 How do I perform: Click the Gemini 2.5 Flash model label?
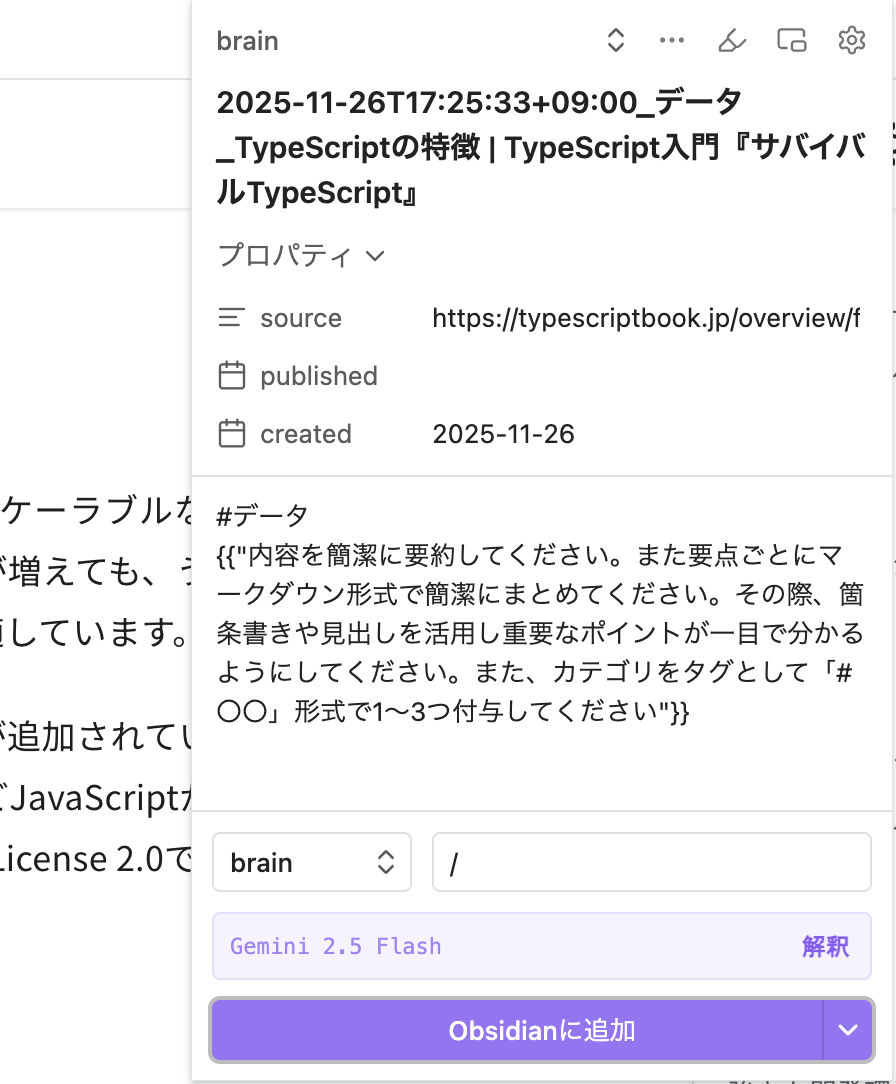pos(336,946)
